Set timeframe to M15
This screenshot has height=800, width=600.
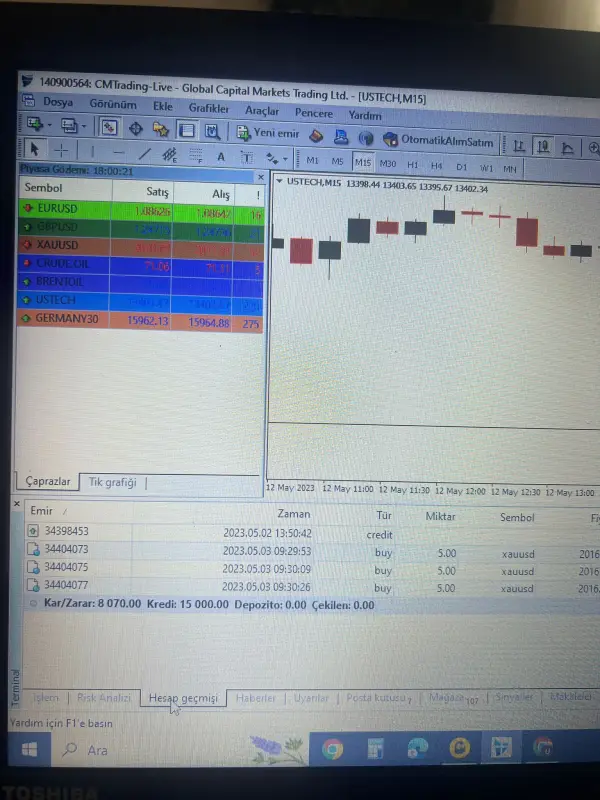tap(363, 162)
